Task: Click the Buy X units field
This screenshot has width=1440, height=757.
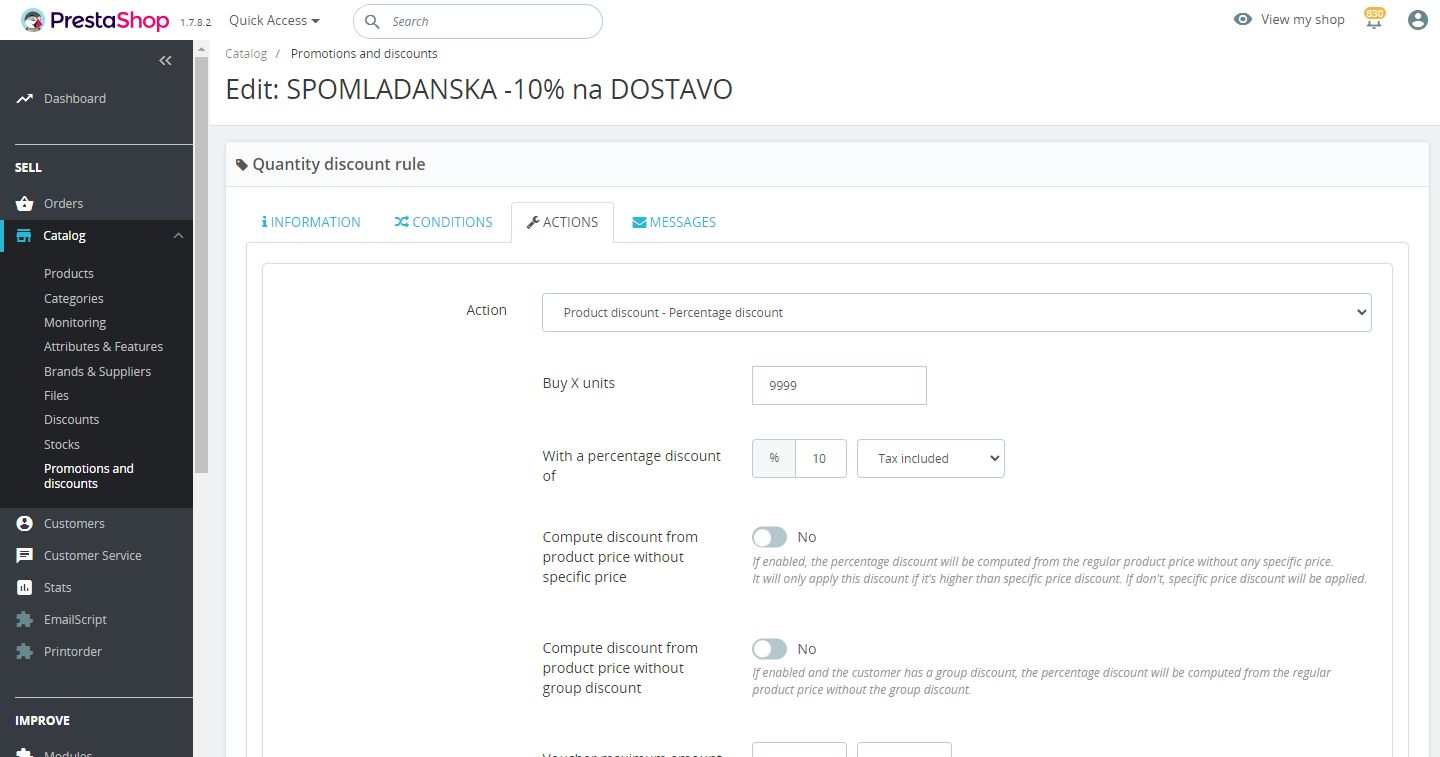Action: 839,385
